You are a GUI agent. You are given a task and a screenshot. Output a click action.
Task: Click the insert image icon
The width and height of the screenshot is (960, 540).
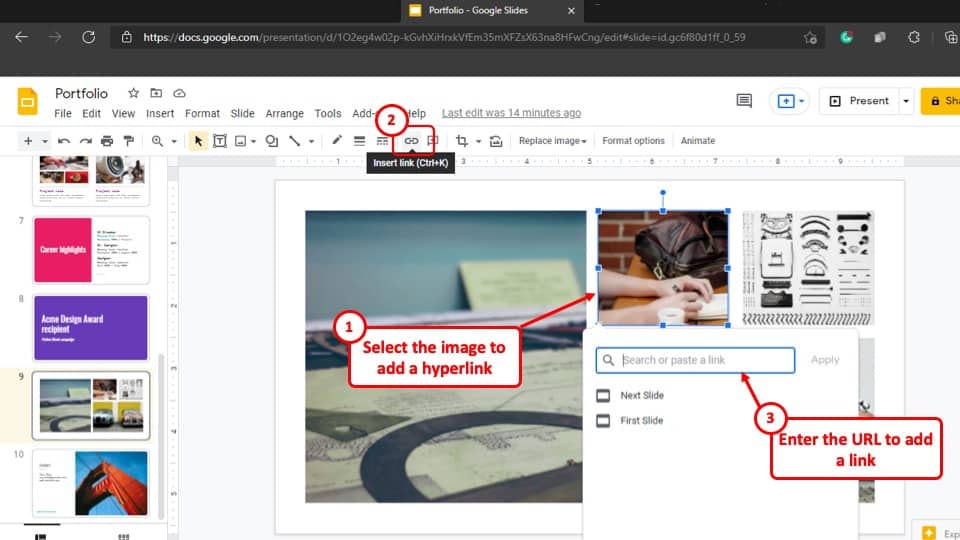[241, 141]
